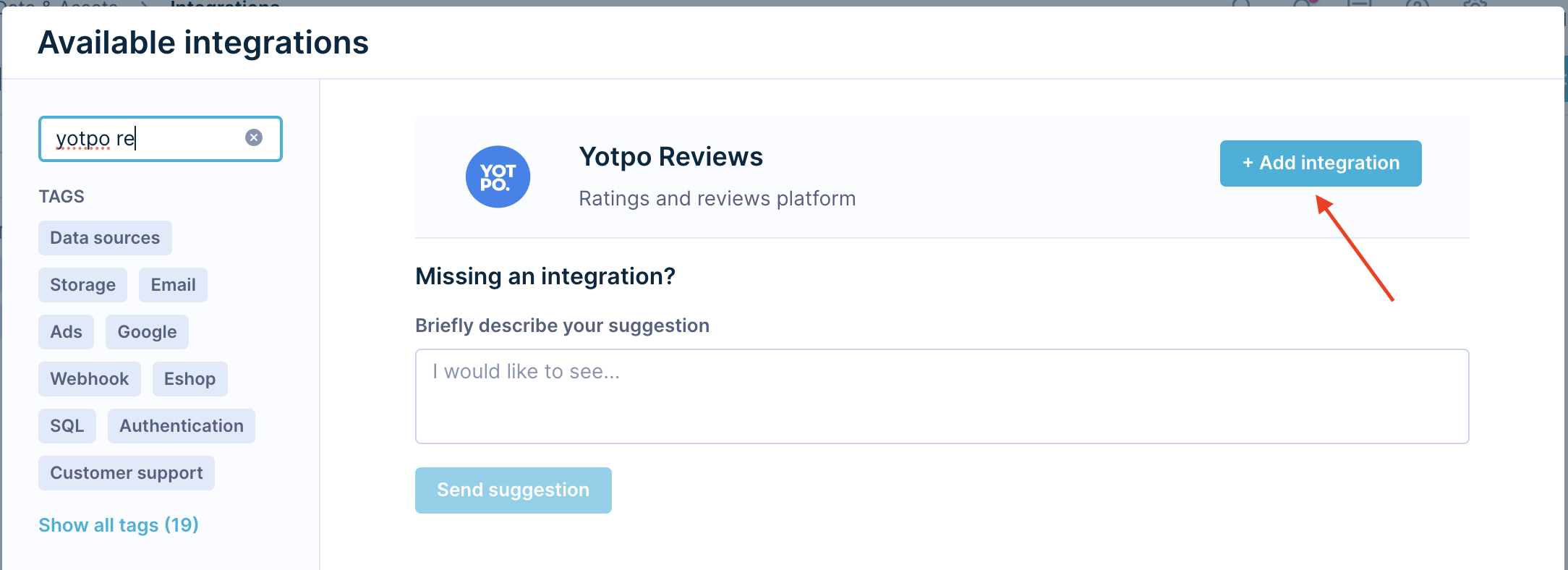Click 'Ratings and reviews platform' description

[x=717, y=198]
